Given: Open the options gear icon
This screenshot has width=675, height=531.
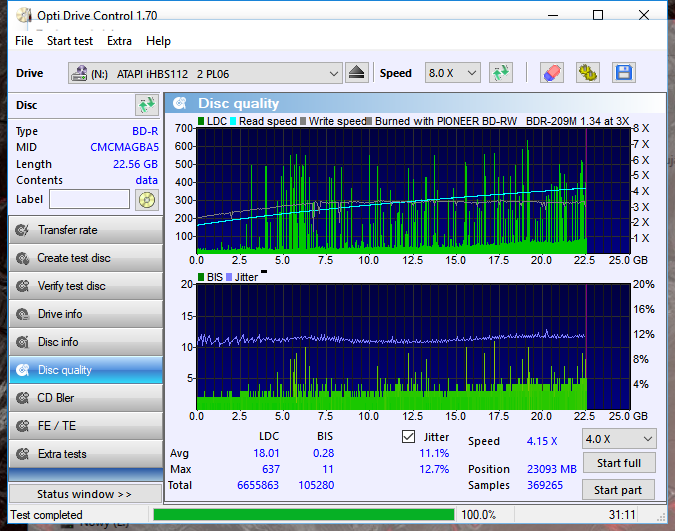Looking at the screenshot, I should tap(588, 73).
